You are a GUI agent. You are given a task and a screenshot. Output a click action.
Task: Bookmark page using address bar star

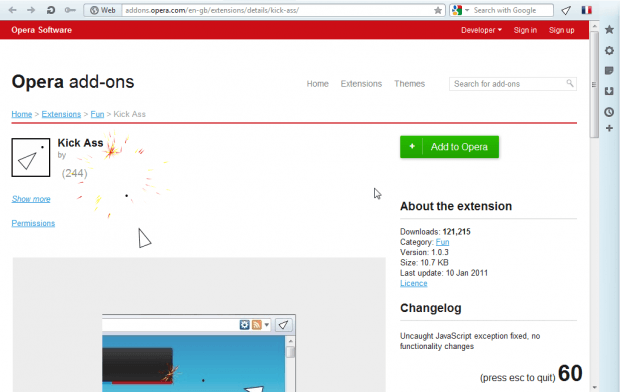438,10
